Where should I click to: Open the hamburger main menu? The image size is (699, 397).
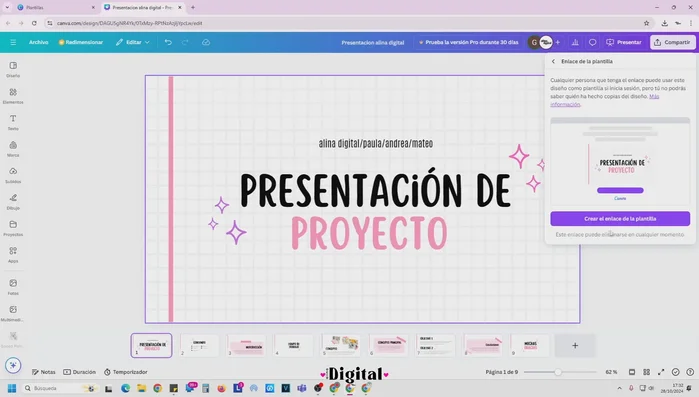tap(13, 42)
